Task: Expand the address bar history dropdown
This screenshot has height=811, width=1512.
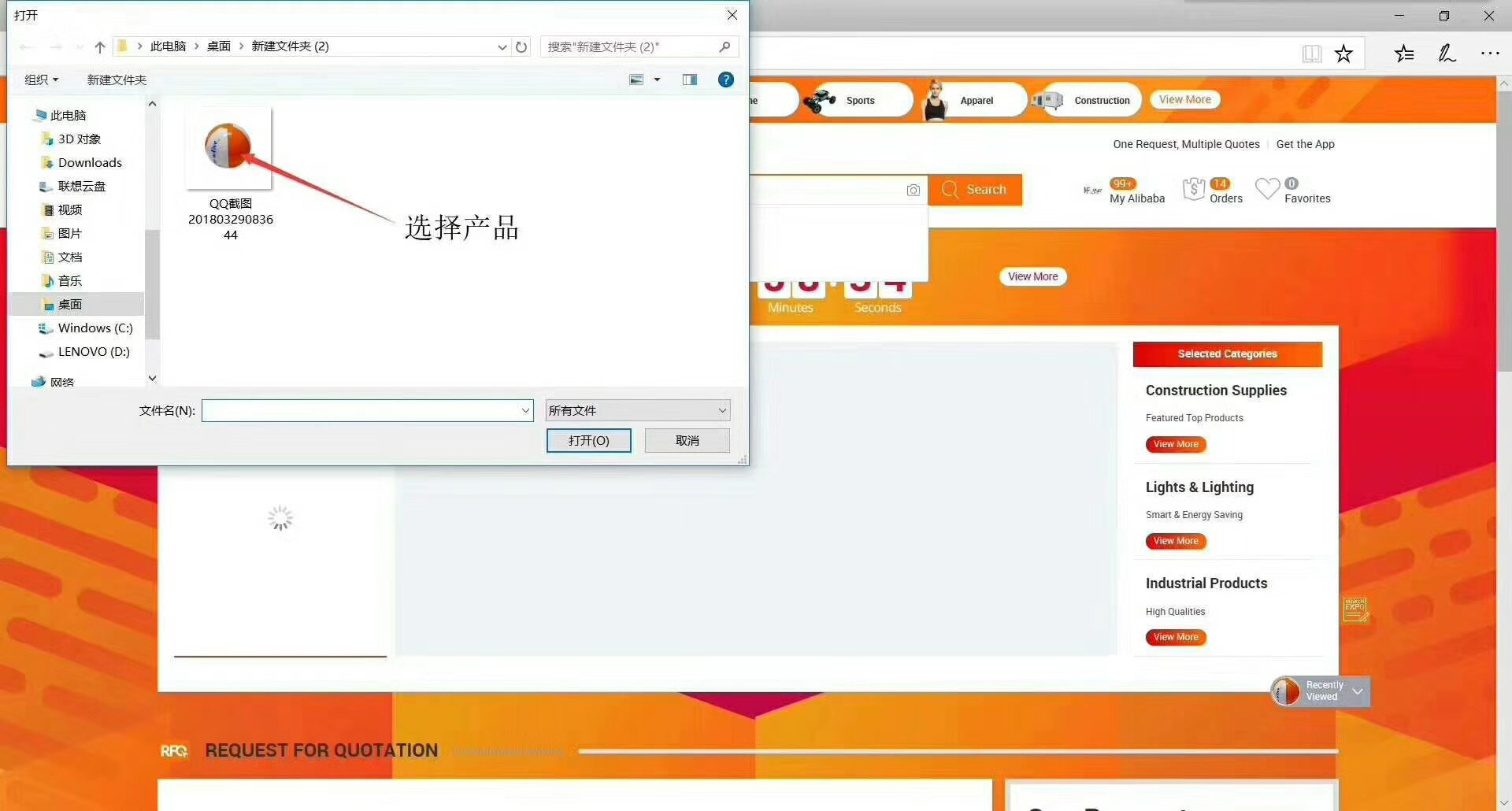Action: coord(502,47)
